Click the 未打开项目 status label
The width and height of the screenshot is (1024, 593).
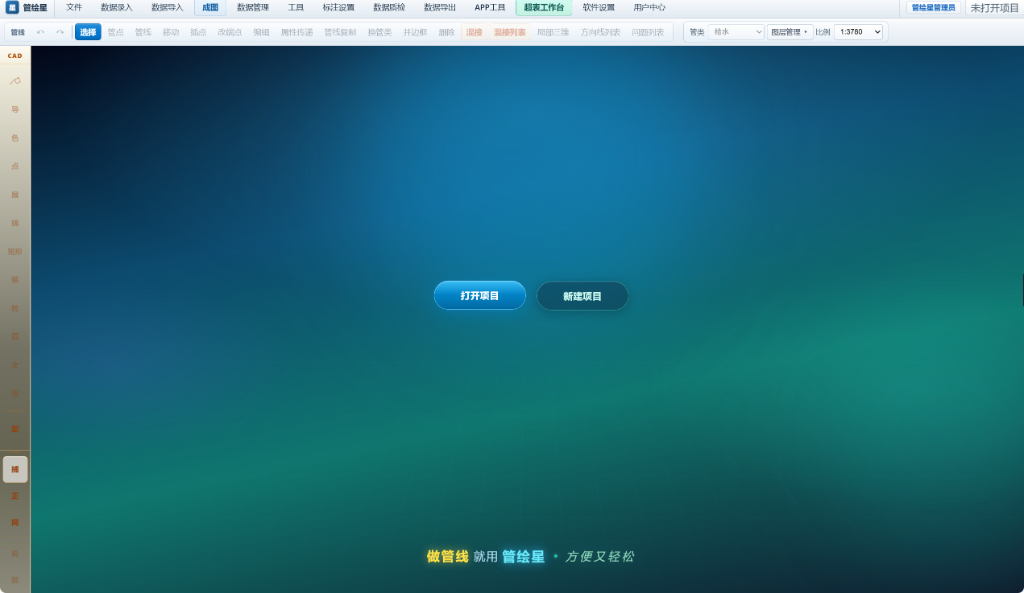point(995,8)
